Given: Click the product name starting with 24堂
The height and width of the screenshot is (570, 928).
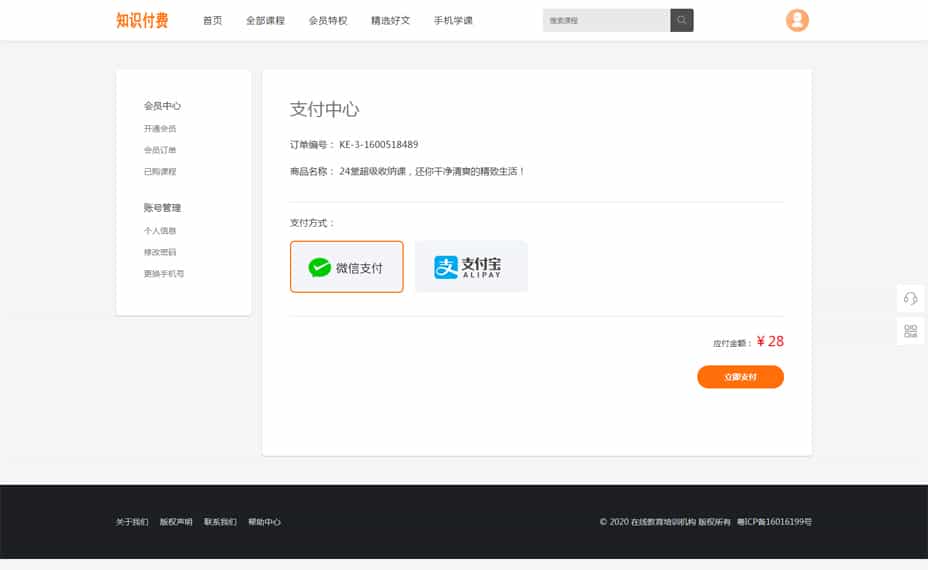Looking at the screenshot, I should click(x=431, y=172).
